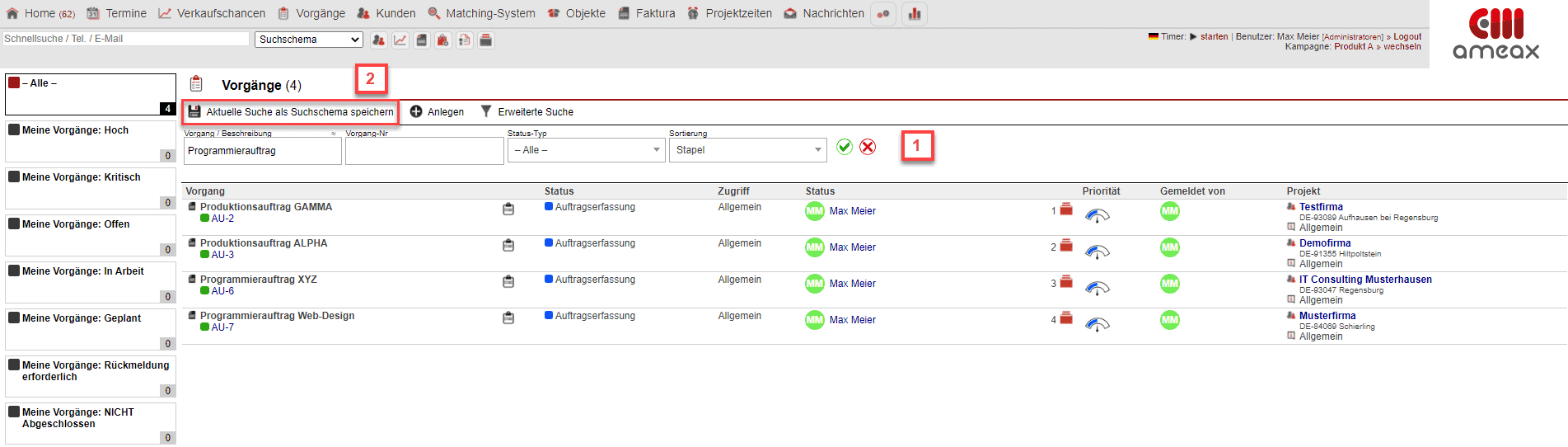Select 'Meine Vorgänge: Geplant' filter
Screen dimensions: 1568x447
point(90,329)
